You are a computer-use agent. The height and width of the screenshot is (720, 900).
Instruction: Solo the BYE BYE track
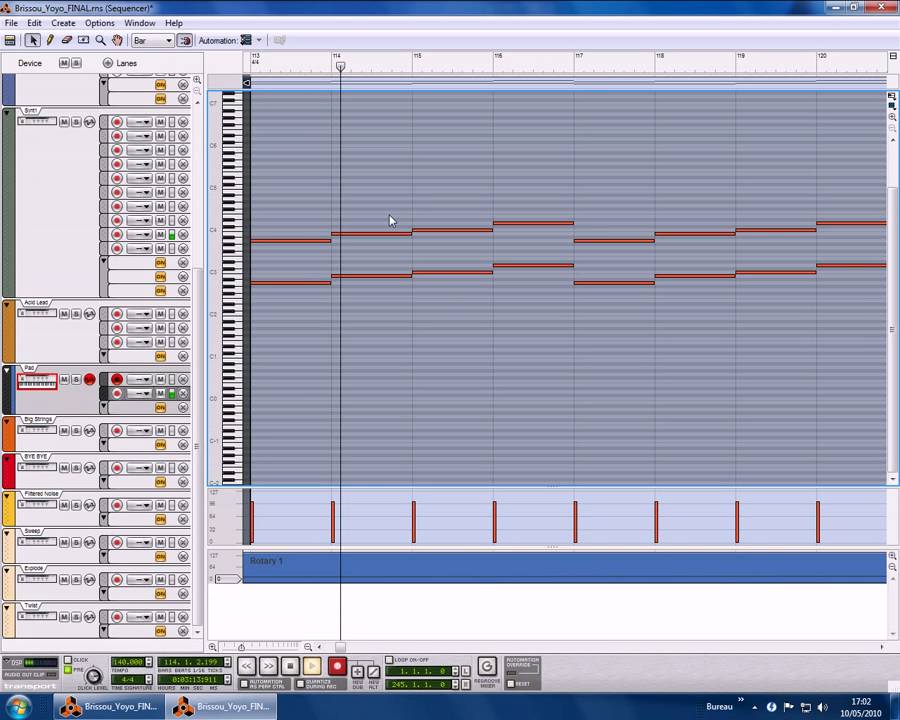point(76,468)
